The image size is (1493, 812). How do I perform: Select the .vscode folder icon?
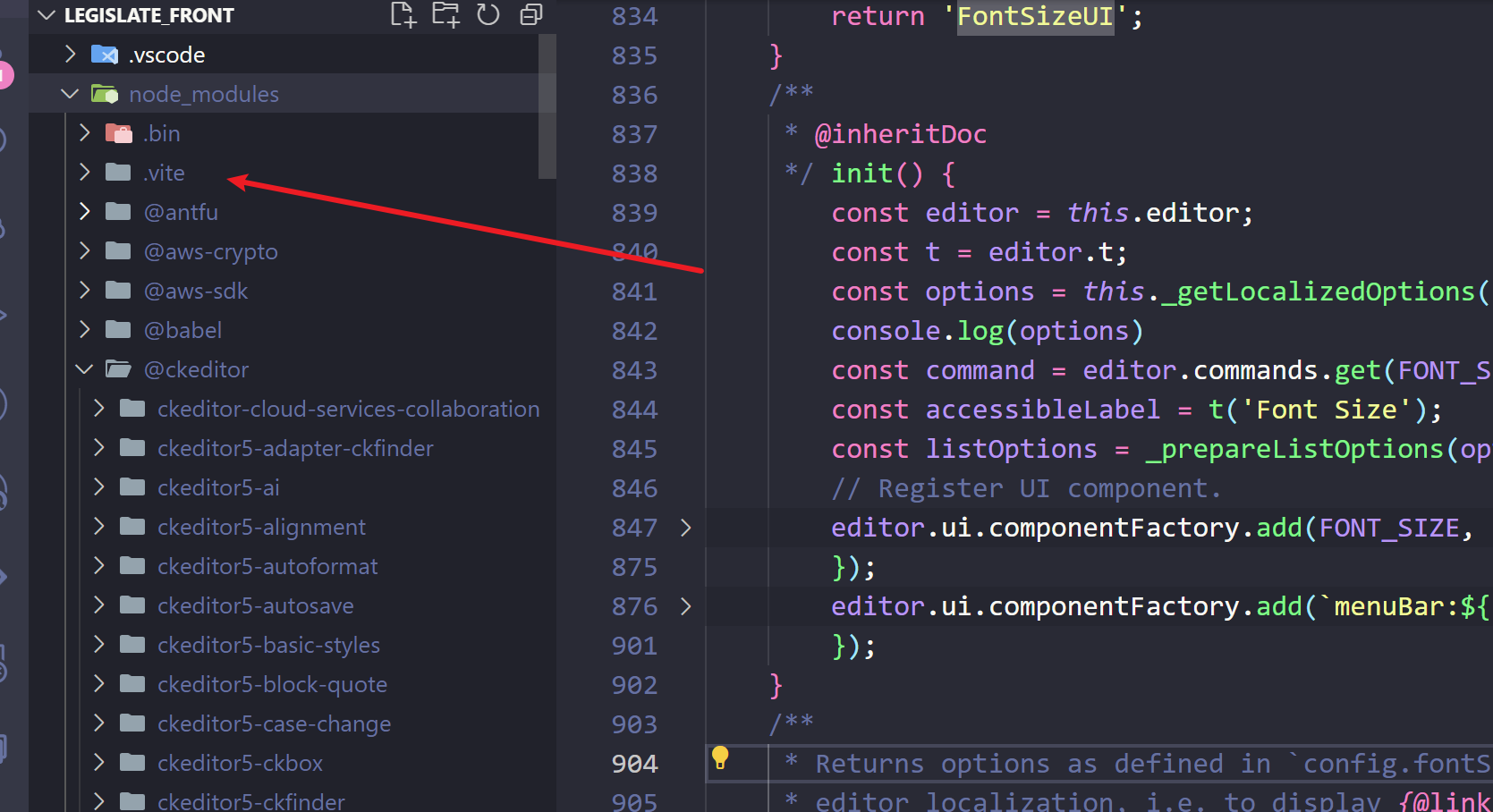pos(105,55)
